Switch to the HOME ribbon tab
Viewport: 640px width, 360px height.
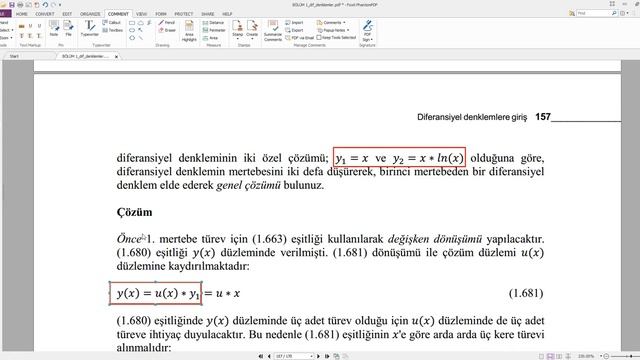[22, 14]
